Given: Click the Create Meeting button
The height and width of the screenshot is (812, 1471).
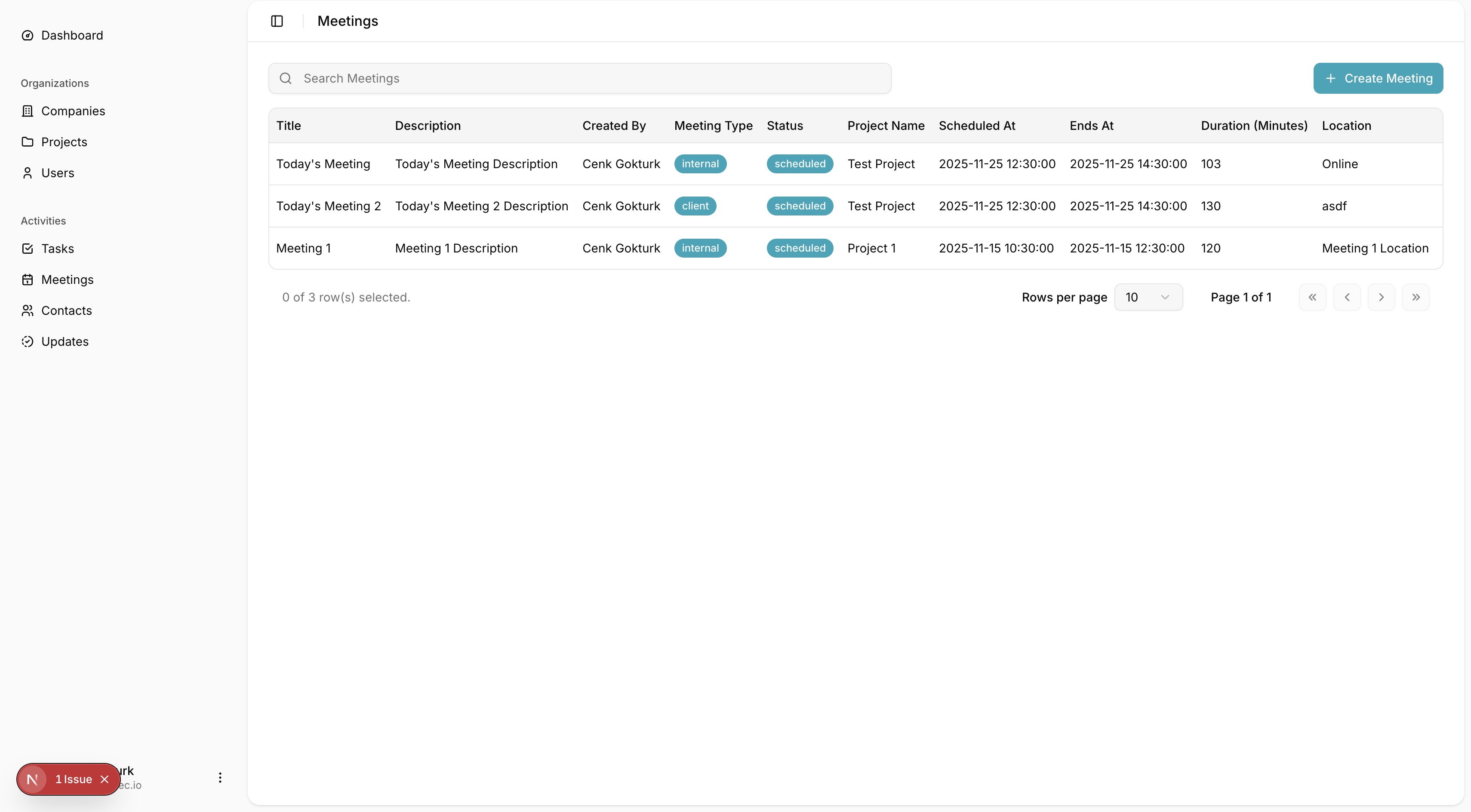Looking at the screenshot, I should click(x=1378, y=78).
